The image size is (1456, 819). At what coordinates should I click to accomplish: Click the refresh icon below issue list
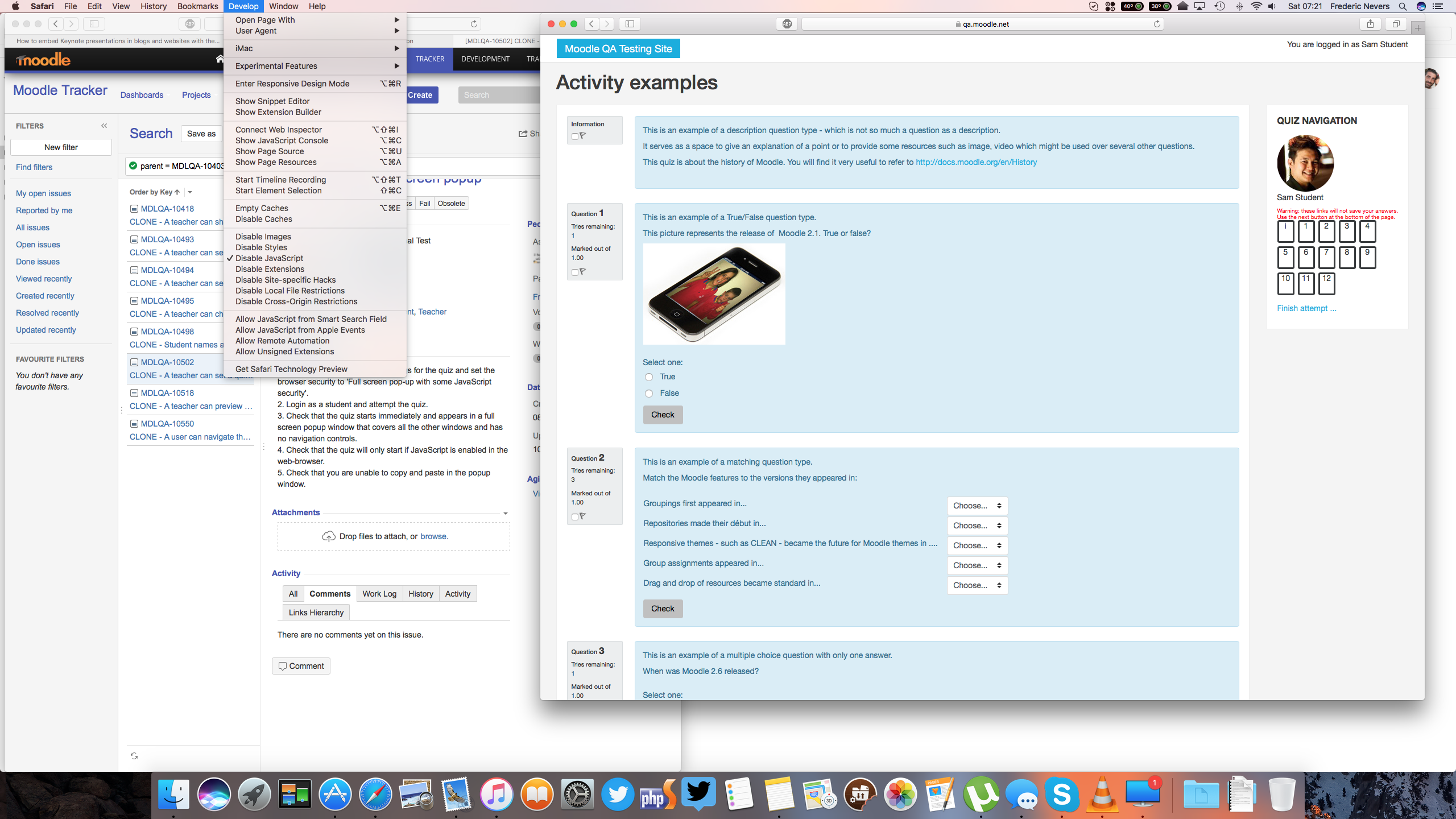tap(134, 756)
